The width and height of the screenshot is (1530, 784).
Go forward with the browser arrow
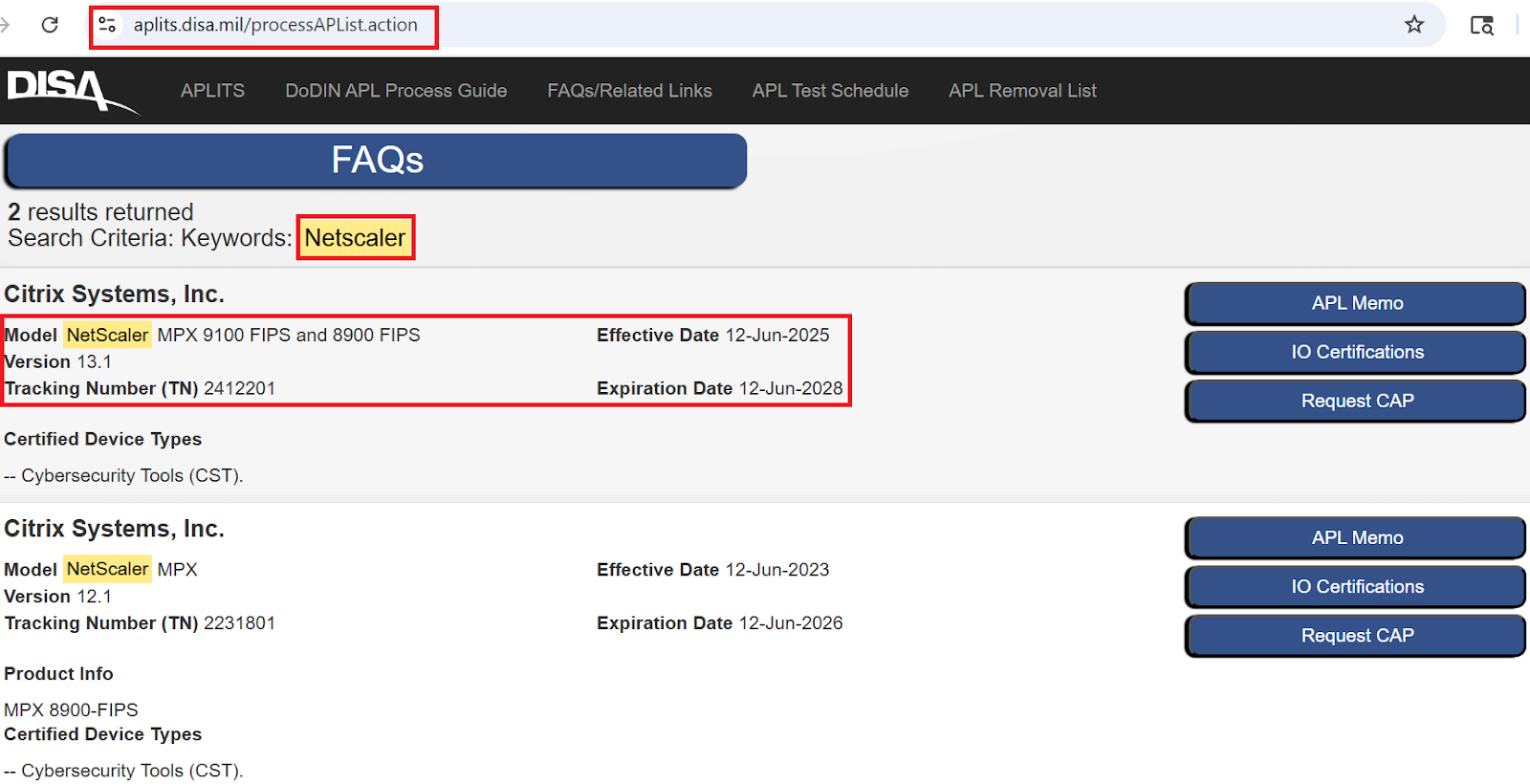coord(5,25)
